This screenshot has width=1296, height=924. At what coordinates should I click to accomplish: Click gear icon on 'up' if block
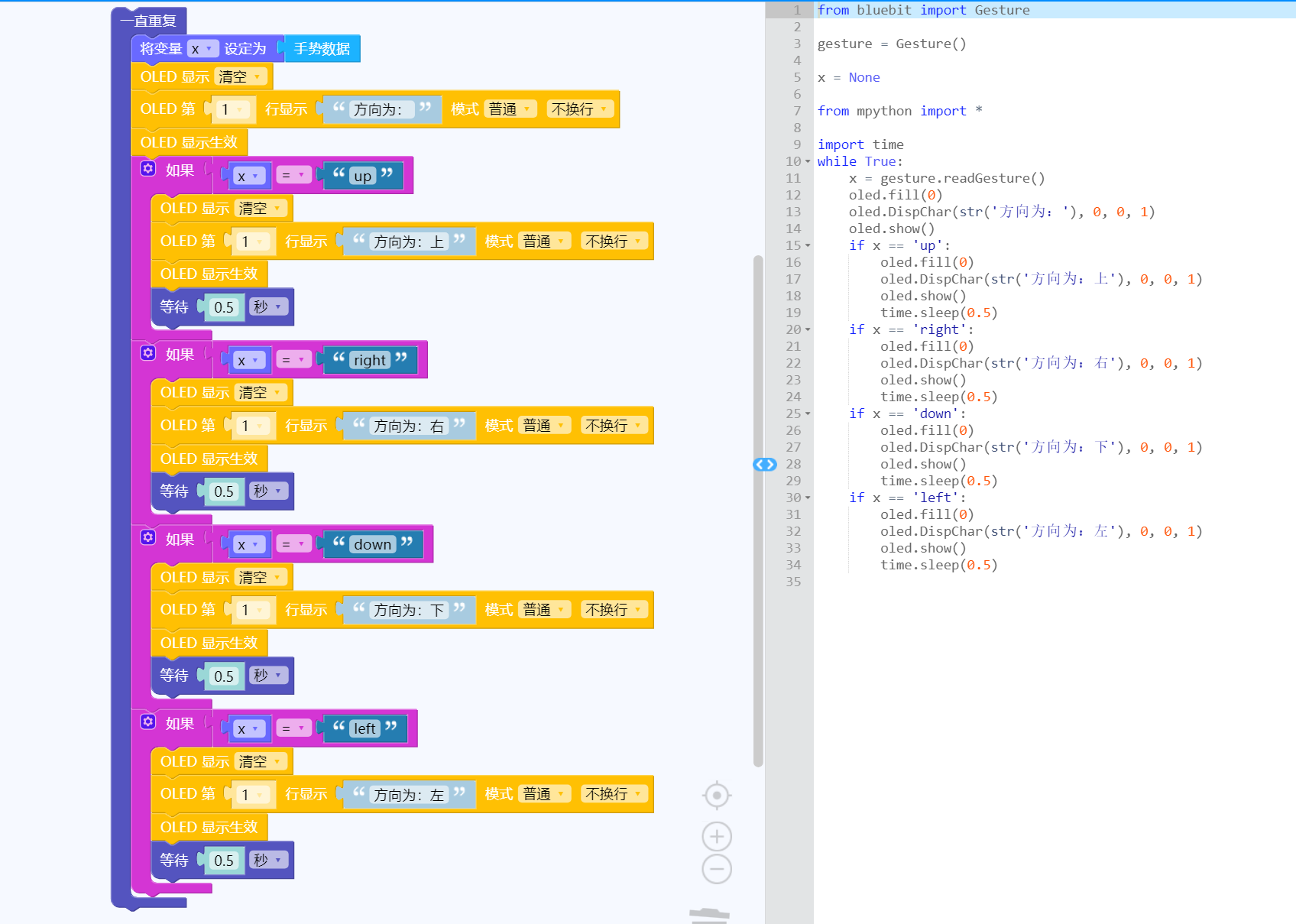(148, 169)
